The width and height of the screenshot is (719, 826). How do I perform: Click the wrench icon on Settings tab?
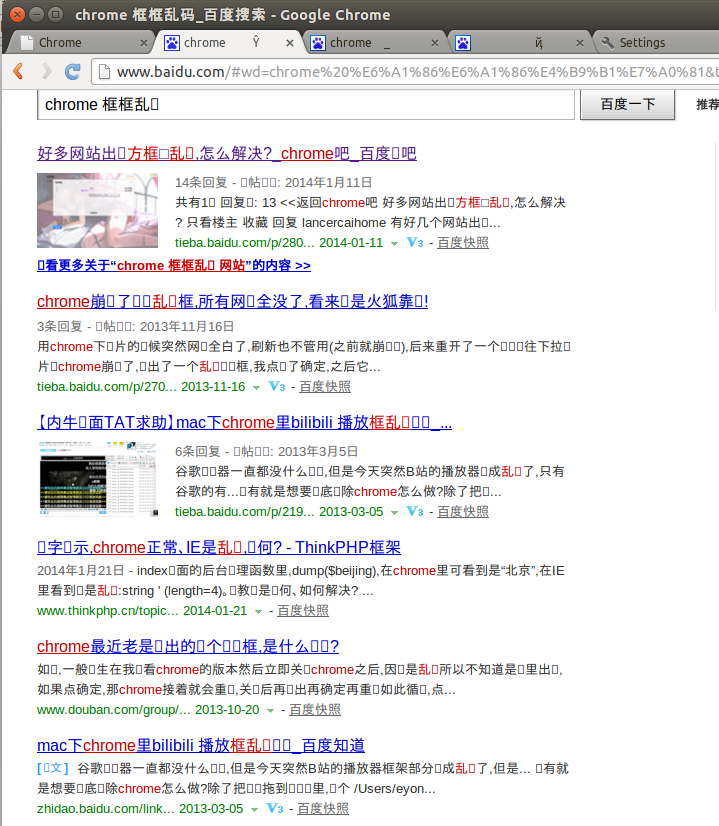[607, 43]
